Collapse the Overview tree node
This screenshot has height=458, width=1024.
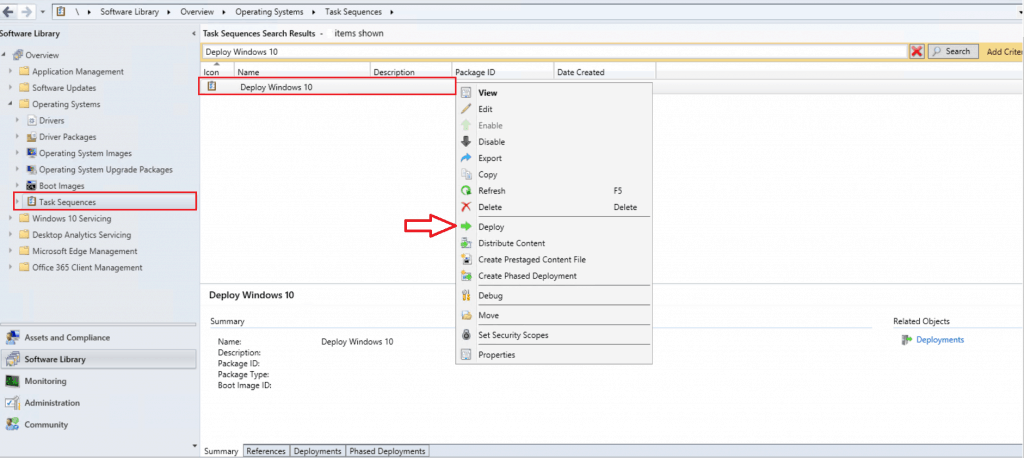(x=5, y=56)
